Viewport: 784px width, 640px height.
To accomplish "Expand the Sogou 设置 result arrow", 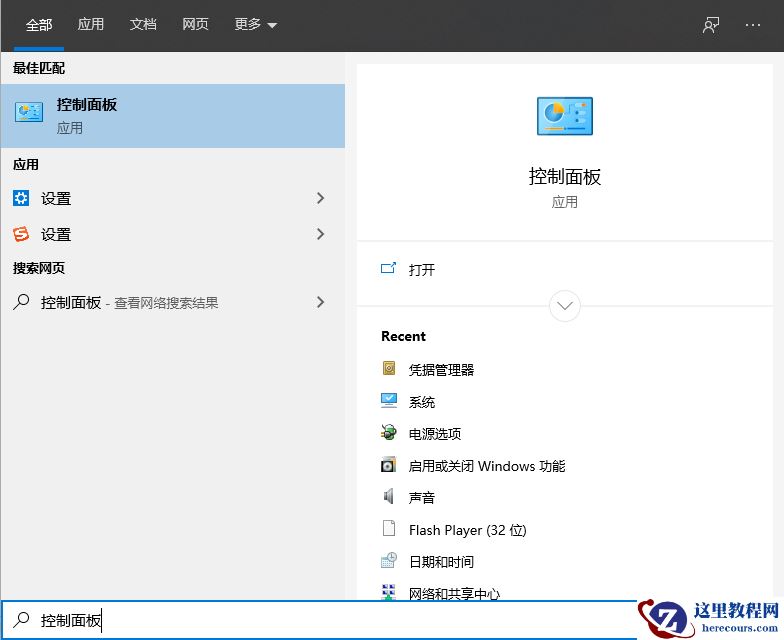I will click(x=320, y=234).
